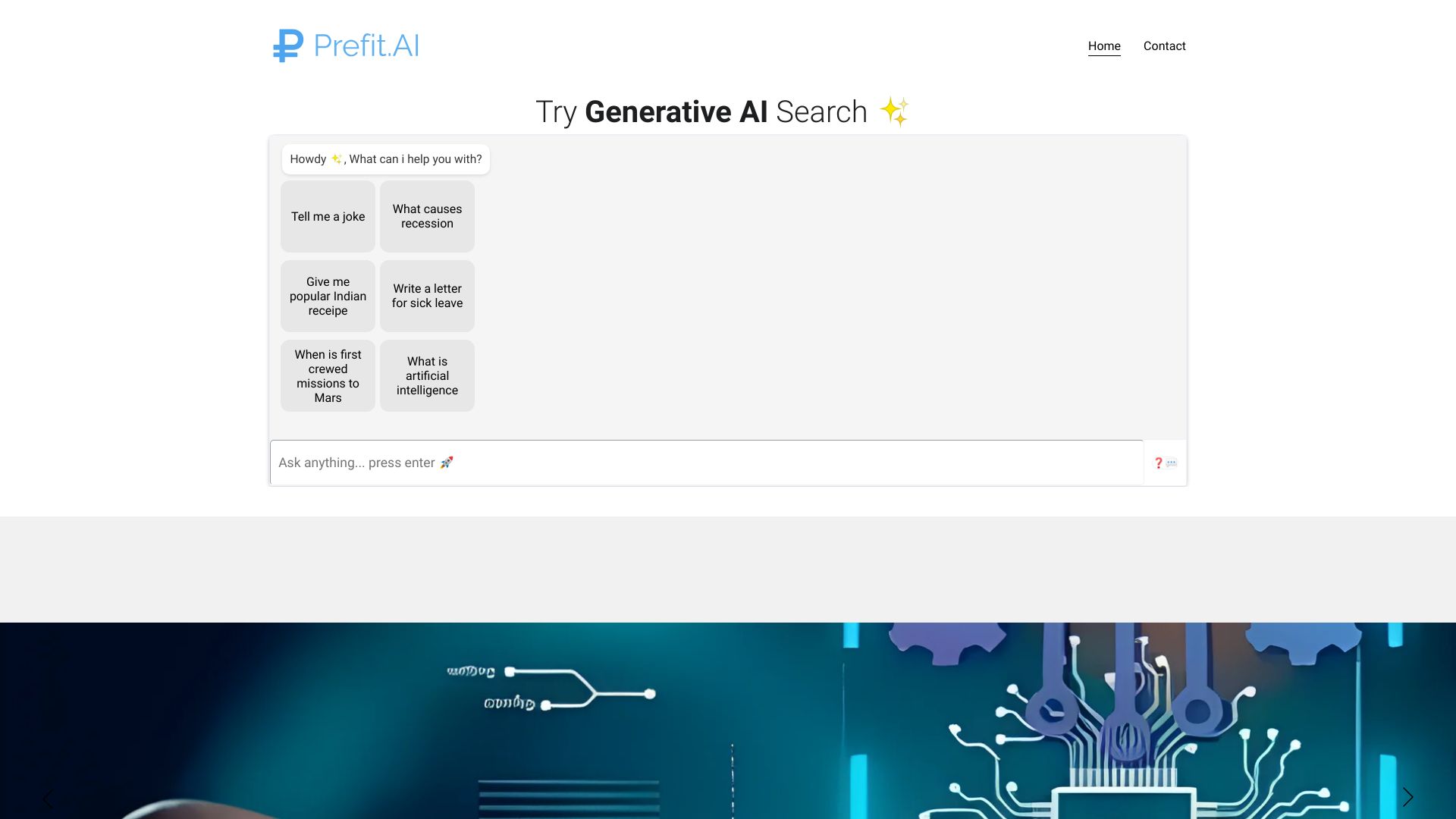Viewport: 1456px width, 819px height.
Task: Click the sparkle/AI search icon
Action: pyautogui.click(x=896, y=110)
